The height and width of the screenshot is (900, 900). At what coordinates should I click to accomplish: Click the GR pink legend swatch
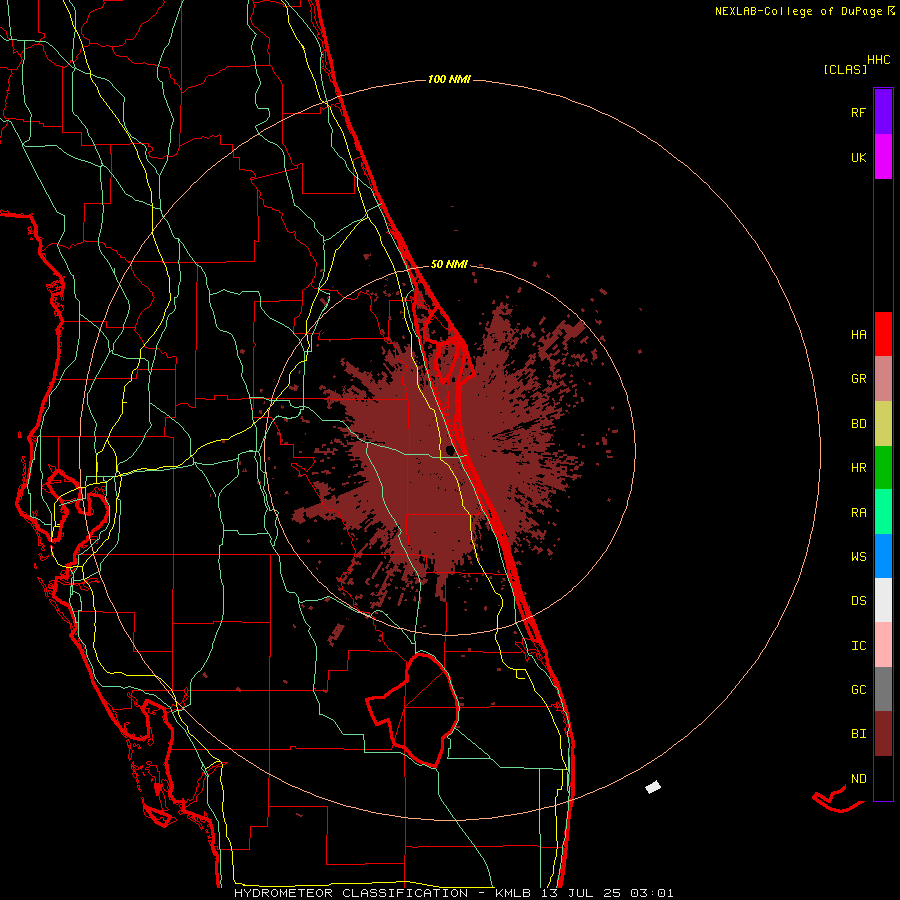pyautogui.click(x=883, y=379)
